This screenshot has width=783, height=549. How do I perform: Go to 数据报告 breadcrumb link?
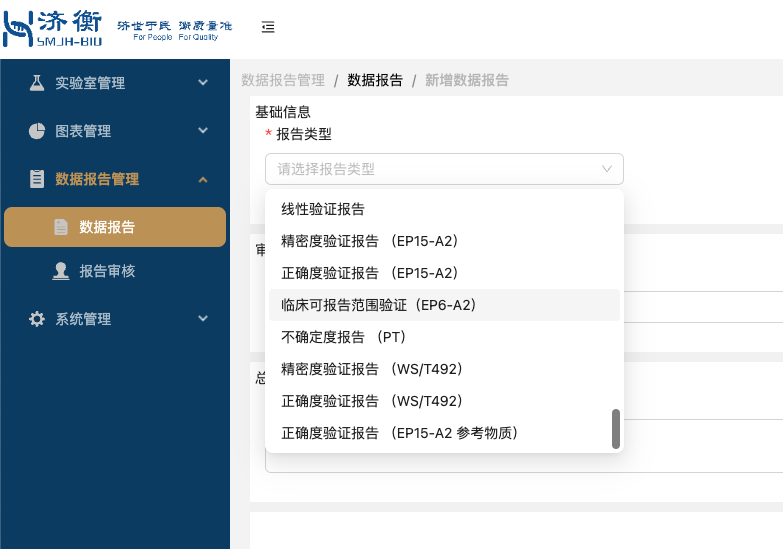tap(375, 80)
